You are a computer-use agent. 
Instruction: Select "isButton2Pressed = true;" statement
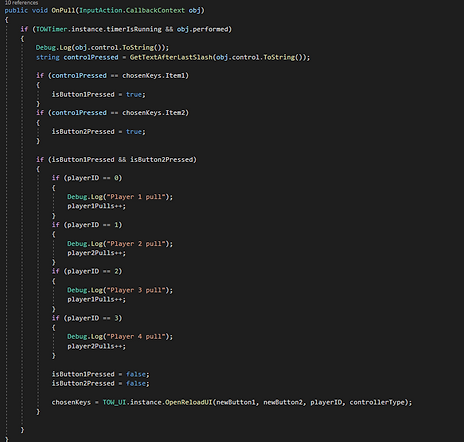(x=98, y=132)
